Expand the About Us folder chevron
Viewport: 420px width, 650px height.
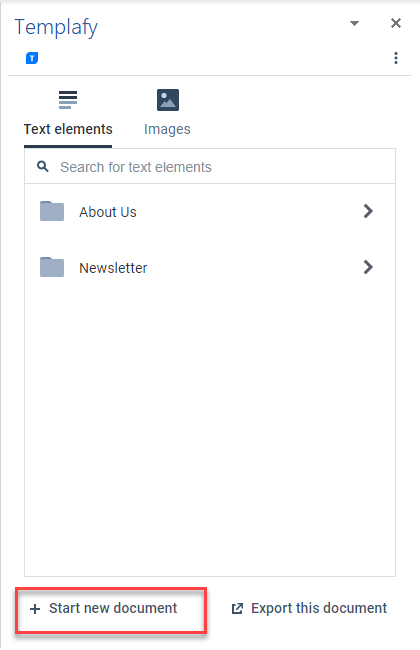click(368, 211)
